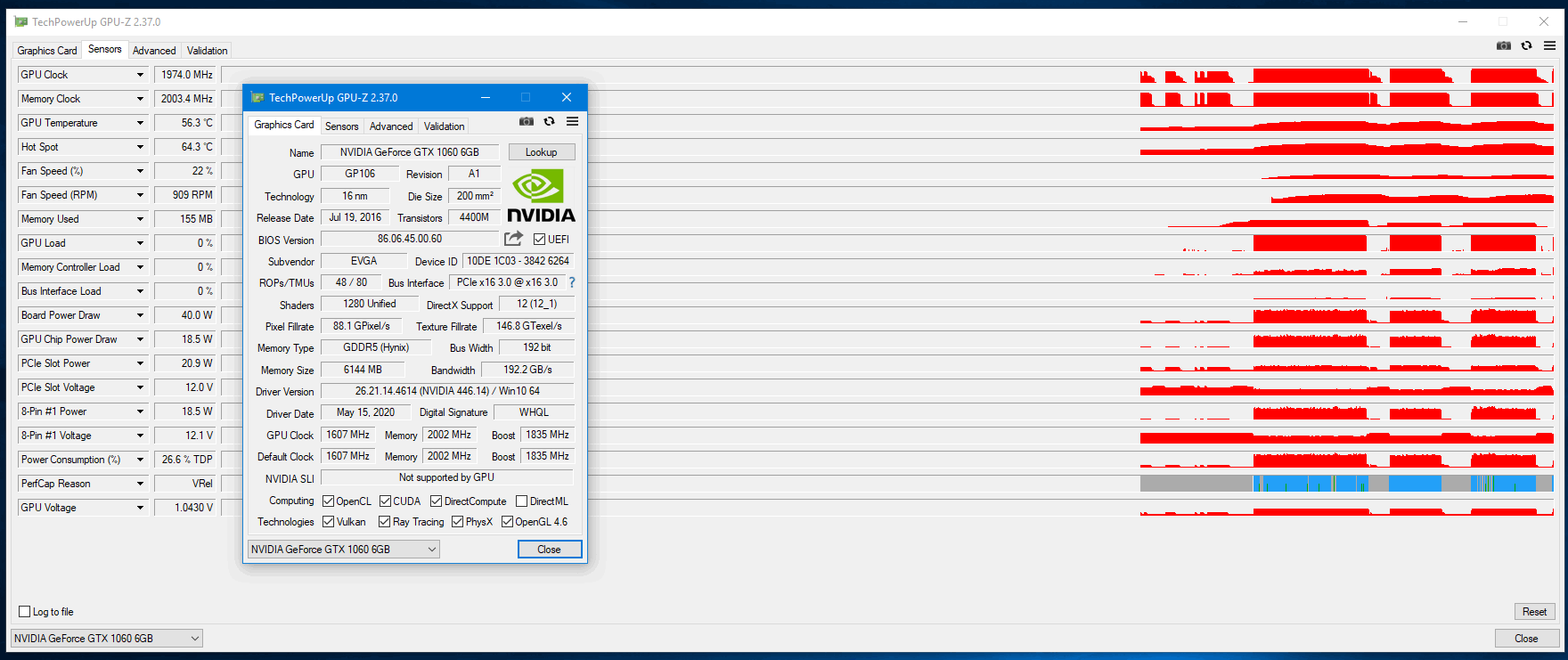The height and width of the screenshot is (660, 1568).
Task: Click the 8-Pin #1 Voltage history graph
Action: [888, 436]
